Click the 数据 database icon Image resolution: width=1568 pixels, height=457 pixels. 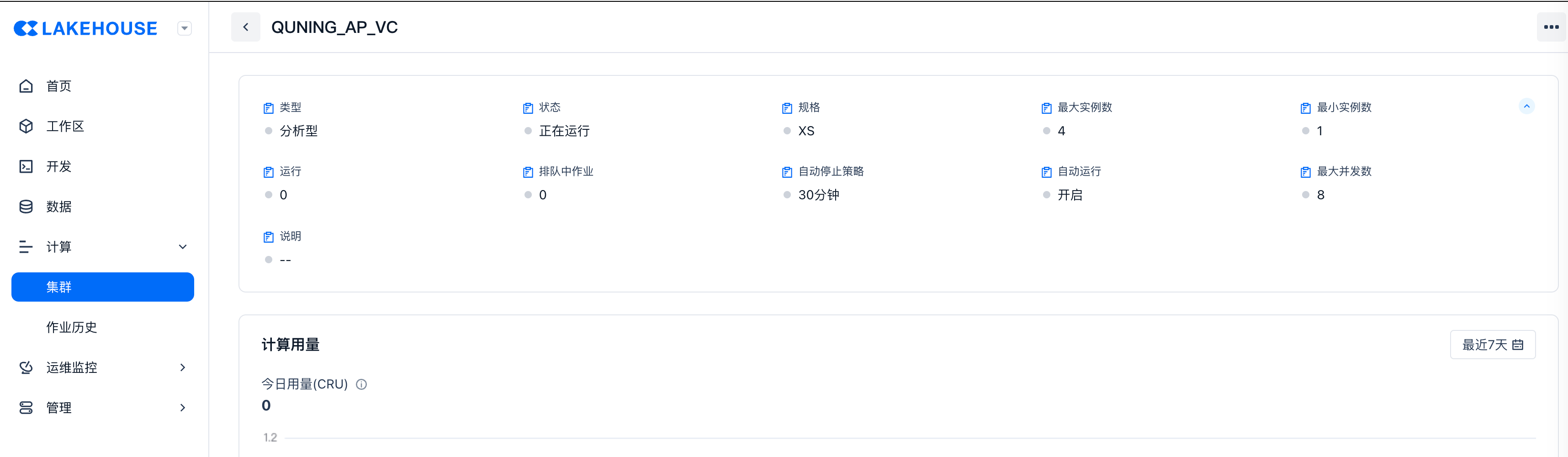pos(26,207)
